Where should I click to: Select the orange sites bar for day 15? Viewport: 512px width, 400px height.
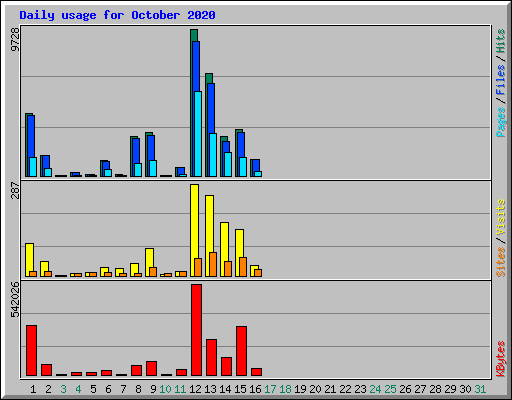coord(243,267)
